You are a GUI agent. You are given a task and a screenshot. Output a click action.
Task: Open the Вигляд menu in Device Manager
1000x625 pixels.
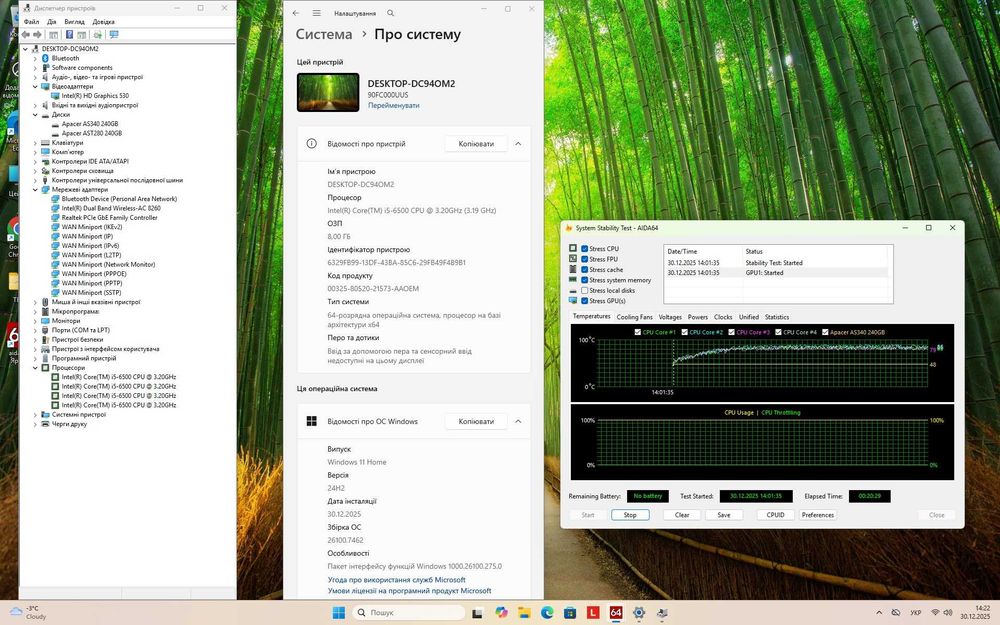(x=75, y=22)
